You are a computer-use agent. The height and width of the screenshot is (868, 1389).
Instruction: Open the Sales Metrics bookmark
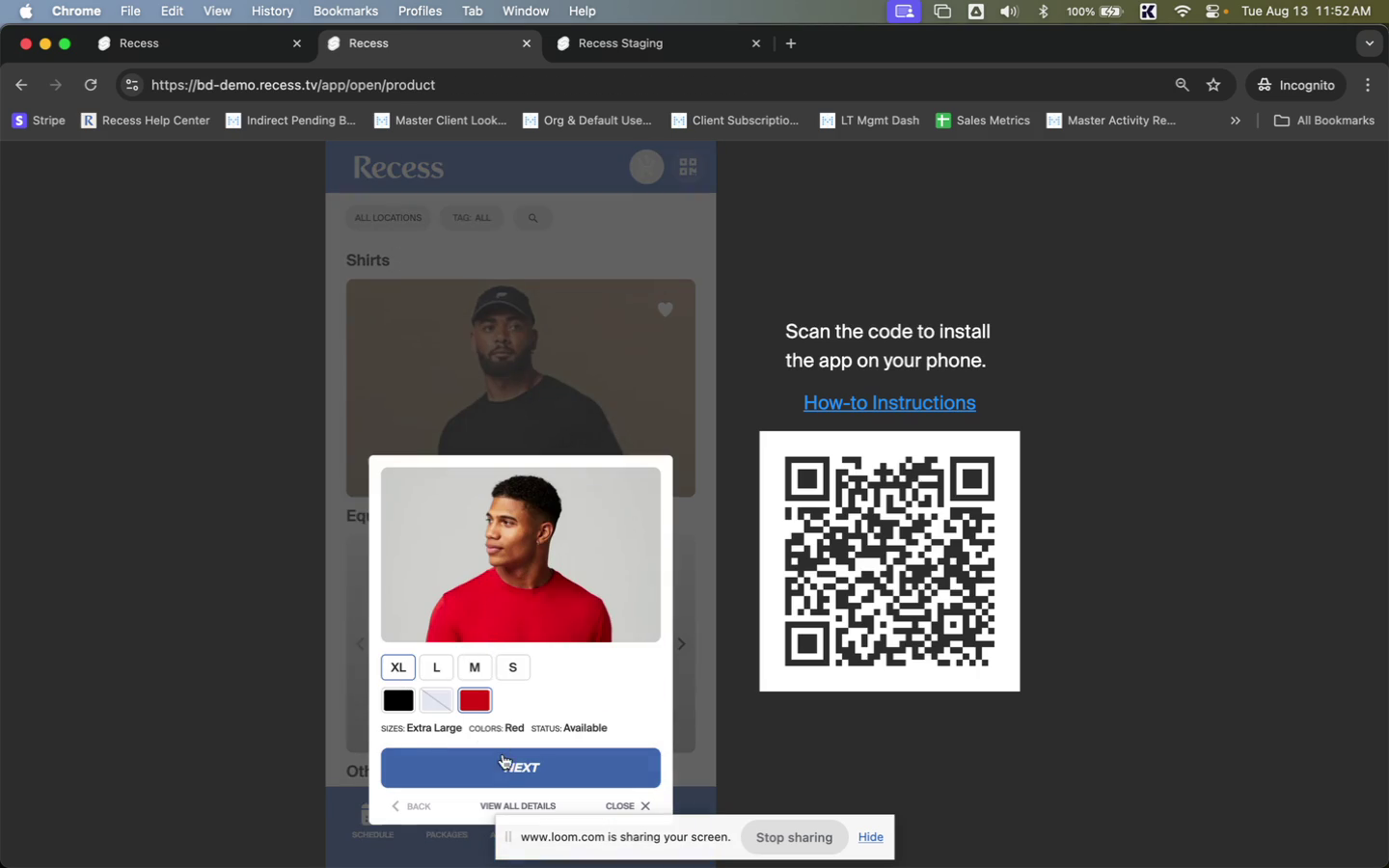coord(983,121)
